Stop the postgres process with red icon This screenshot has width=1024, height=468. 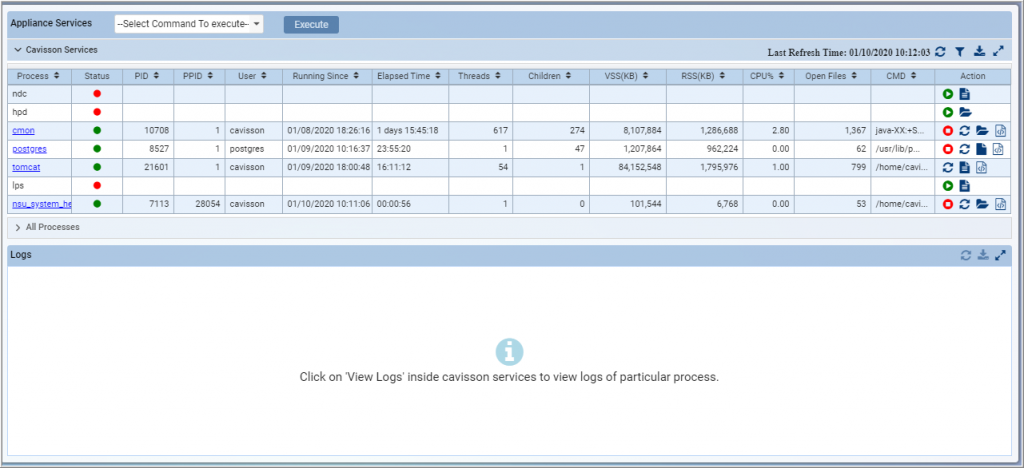tap(948, 149)
